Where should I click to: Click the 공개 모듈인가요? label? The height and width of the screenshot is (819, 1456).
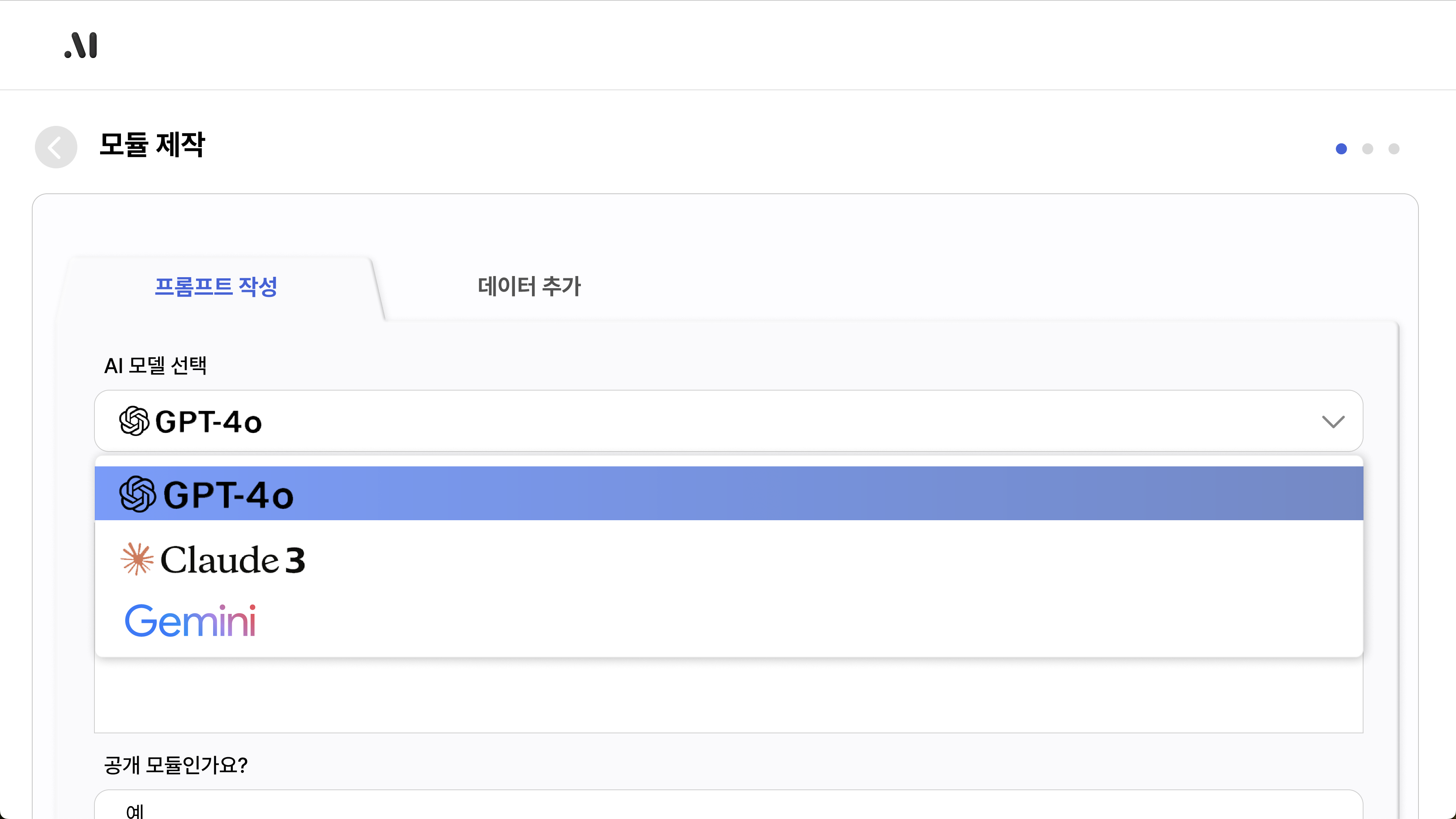176,765
